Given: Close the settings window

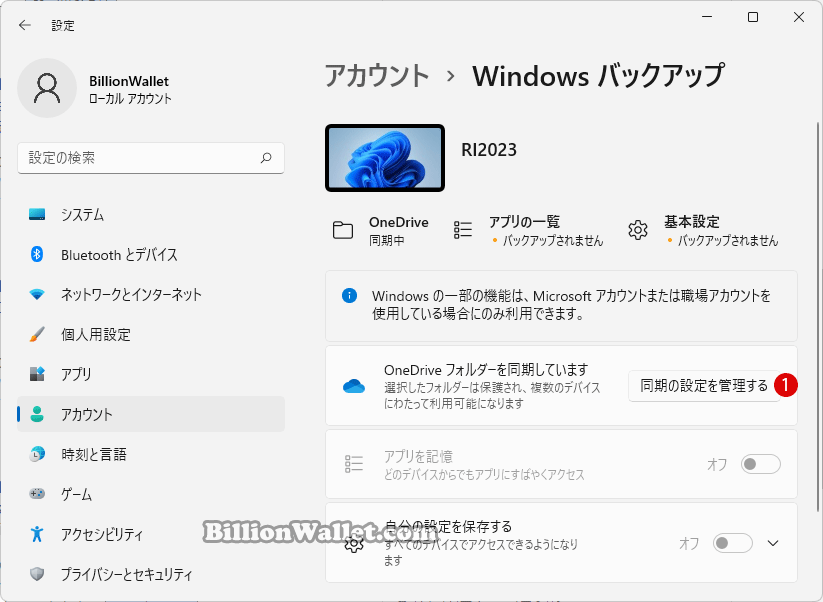Looking at the screenshot, I should coord(799,17).
